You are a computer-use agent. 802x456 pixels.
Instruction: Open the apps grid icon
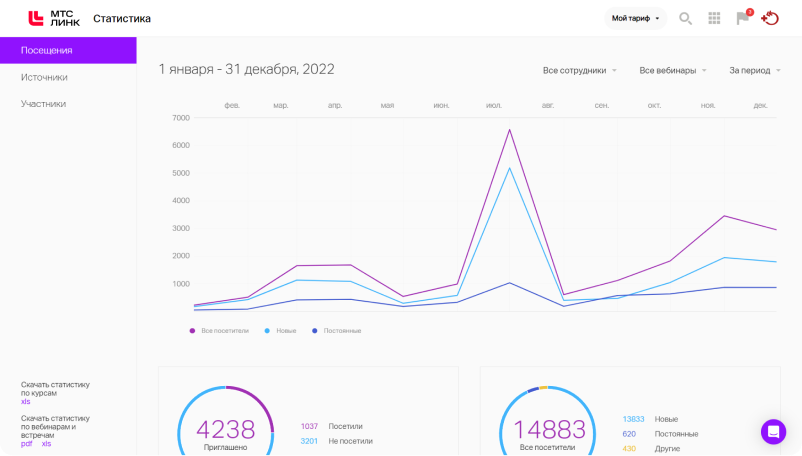714,18
